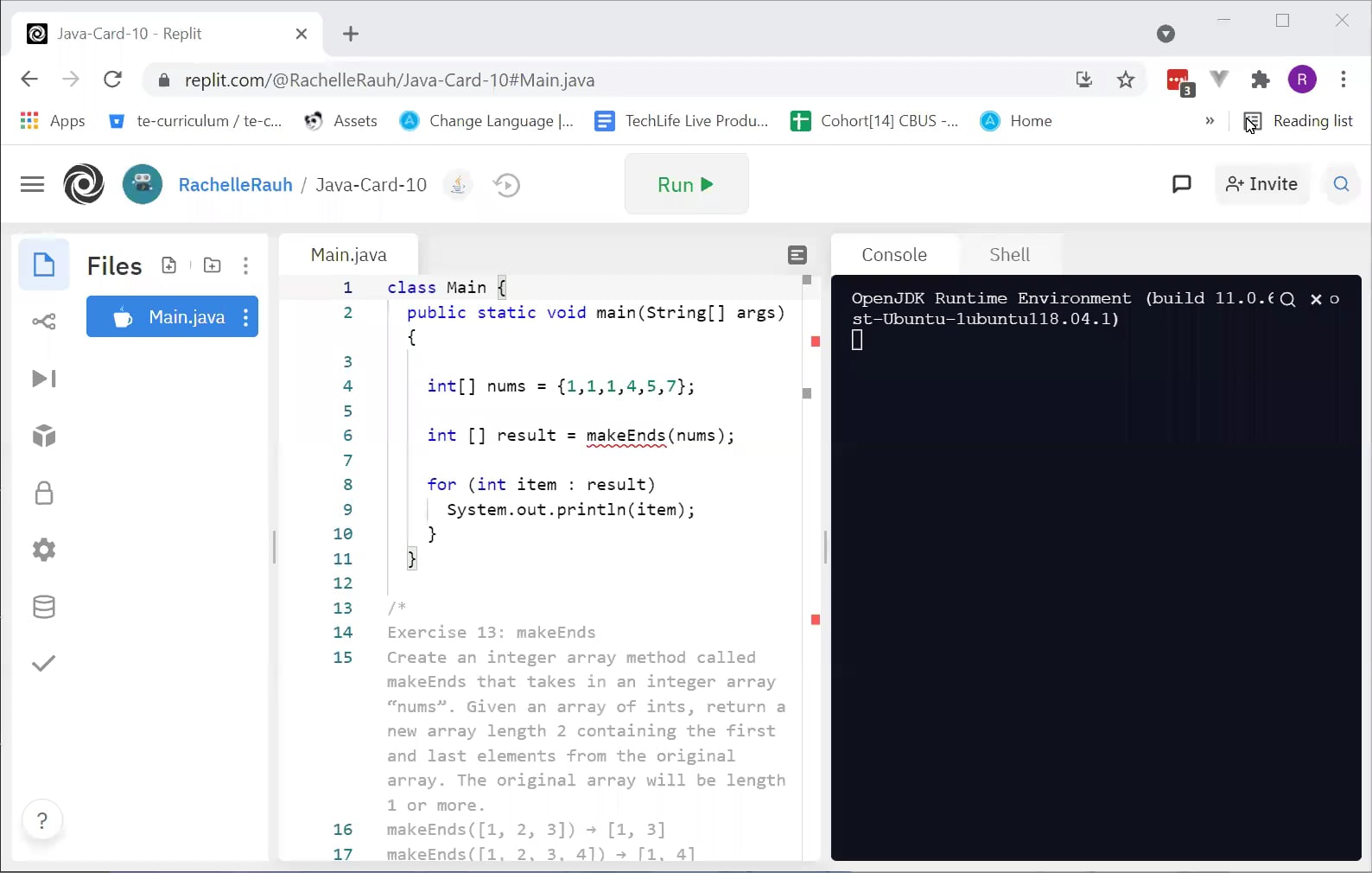Open the Files sidebar panel icon

(x=44, y=264)
